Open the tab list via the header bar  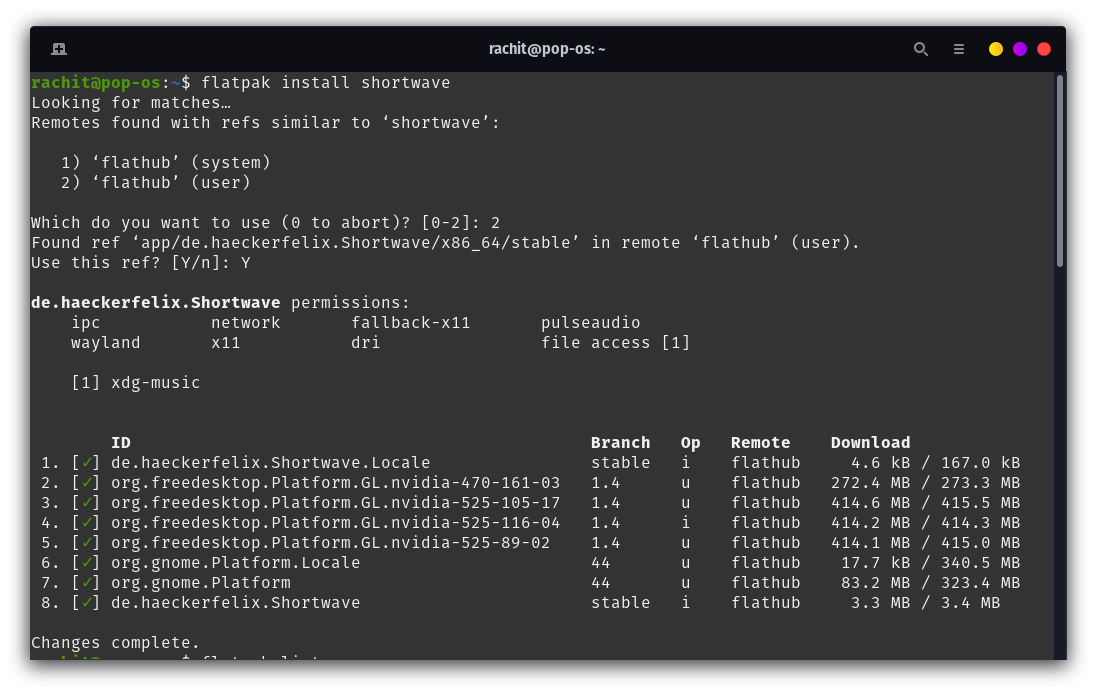point(59,48)
